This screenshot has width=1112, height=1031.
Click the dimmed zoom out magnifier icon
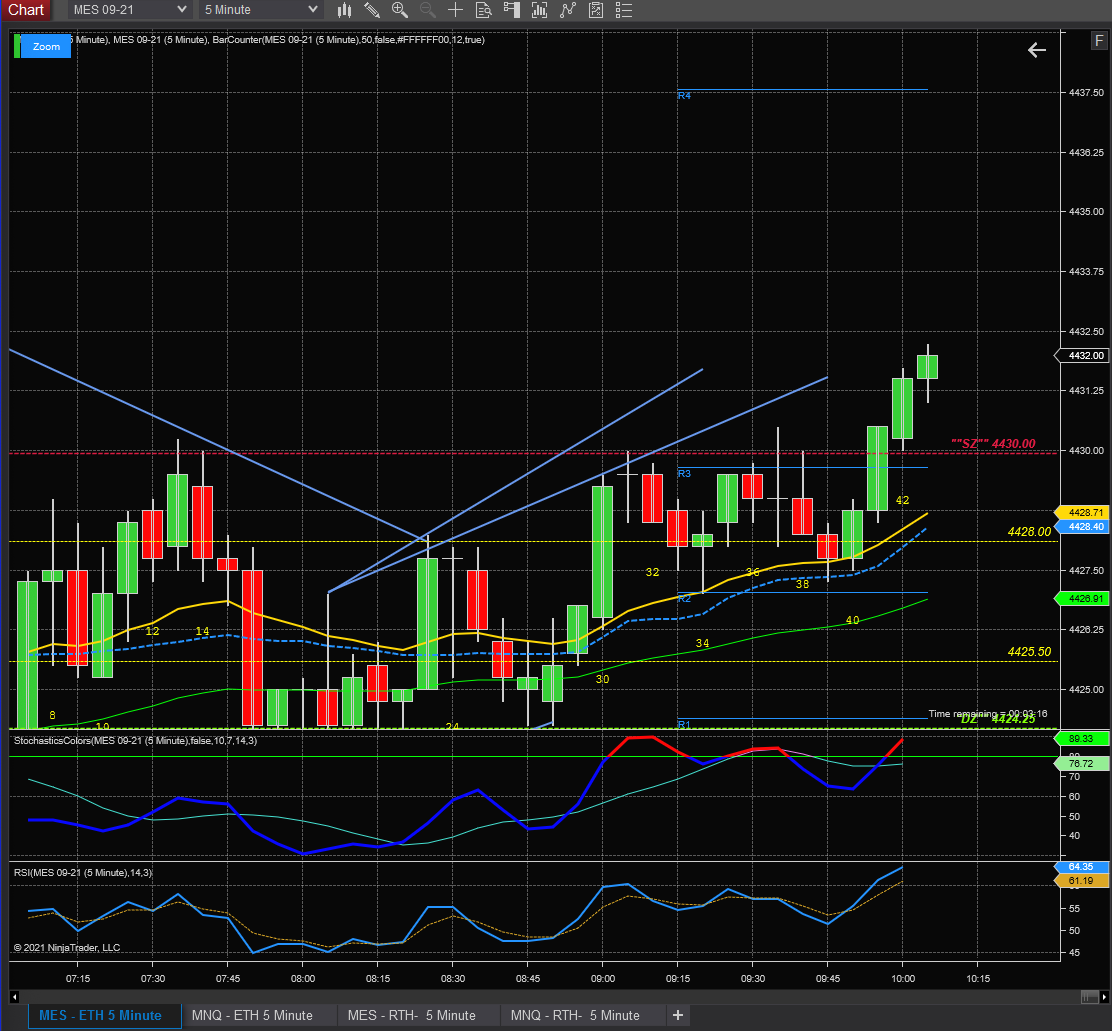[428, 10]
